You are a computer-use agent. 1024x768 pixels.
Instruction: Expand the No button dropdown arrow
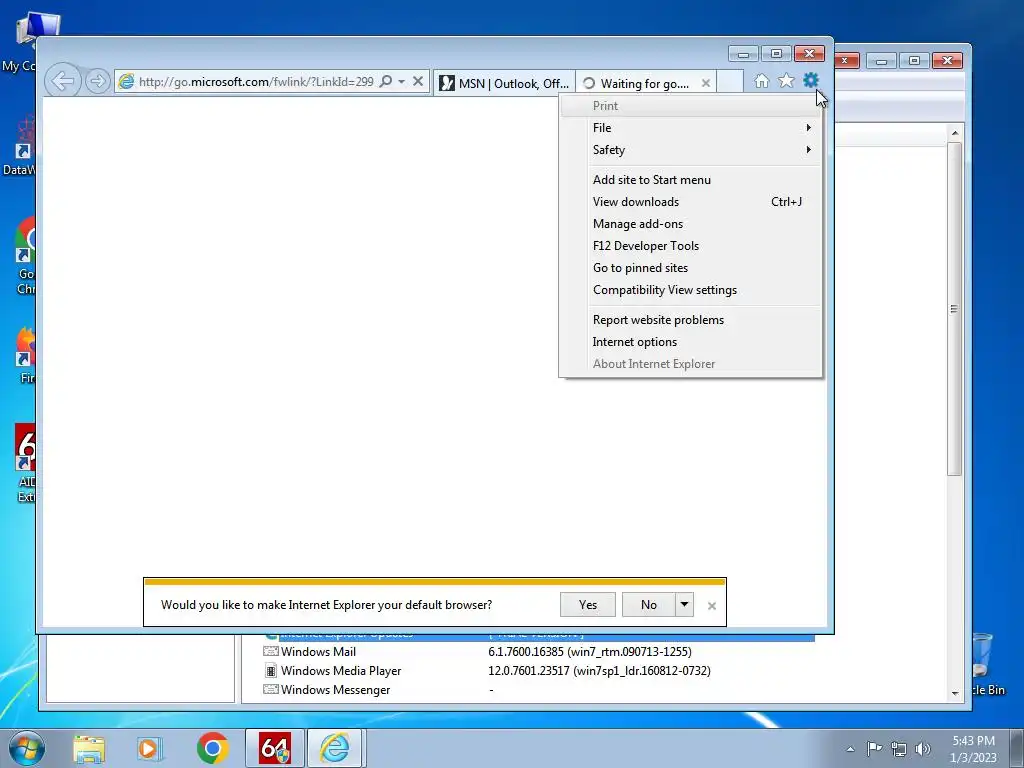684,605
